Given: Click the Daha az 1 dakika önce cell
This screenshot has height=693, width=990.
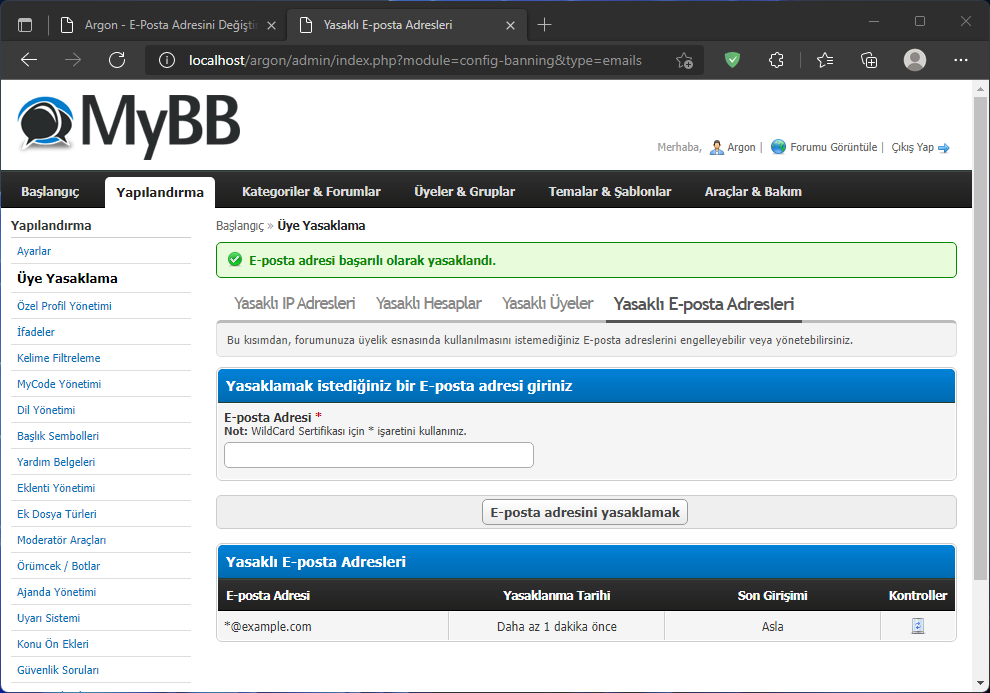Looking at the screenshot, I should point(556,627).
